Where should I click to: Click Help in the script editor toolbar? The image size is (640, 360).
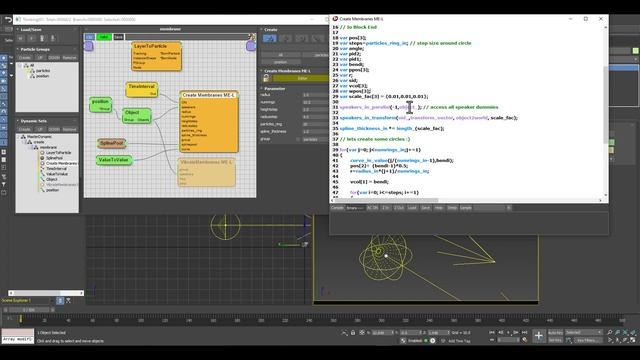pos(439,208)
